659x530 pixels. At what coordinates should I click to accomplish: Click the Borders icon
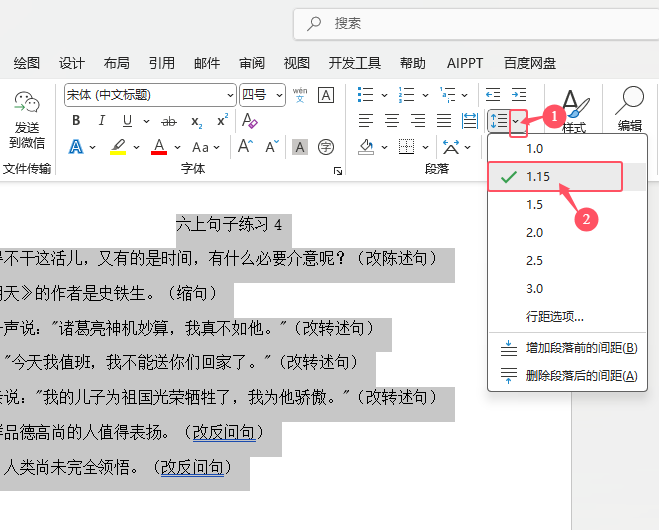[x=406, y=147]
